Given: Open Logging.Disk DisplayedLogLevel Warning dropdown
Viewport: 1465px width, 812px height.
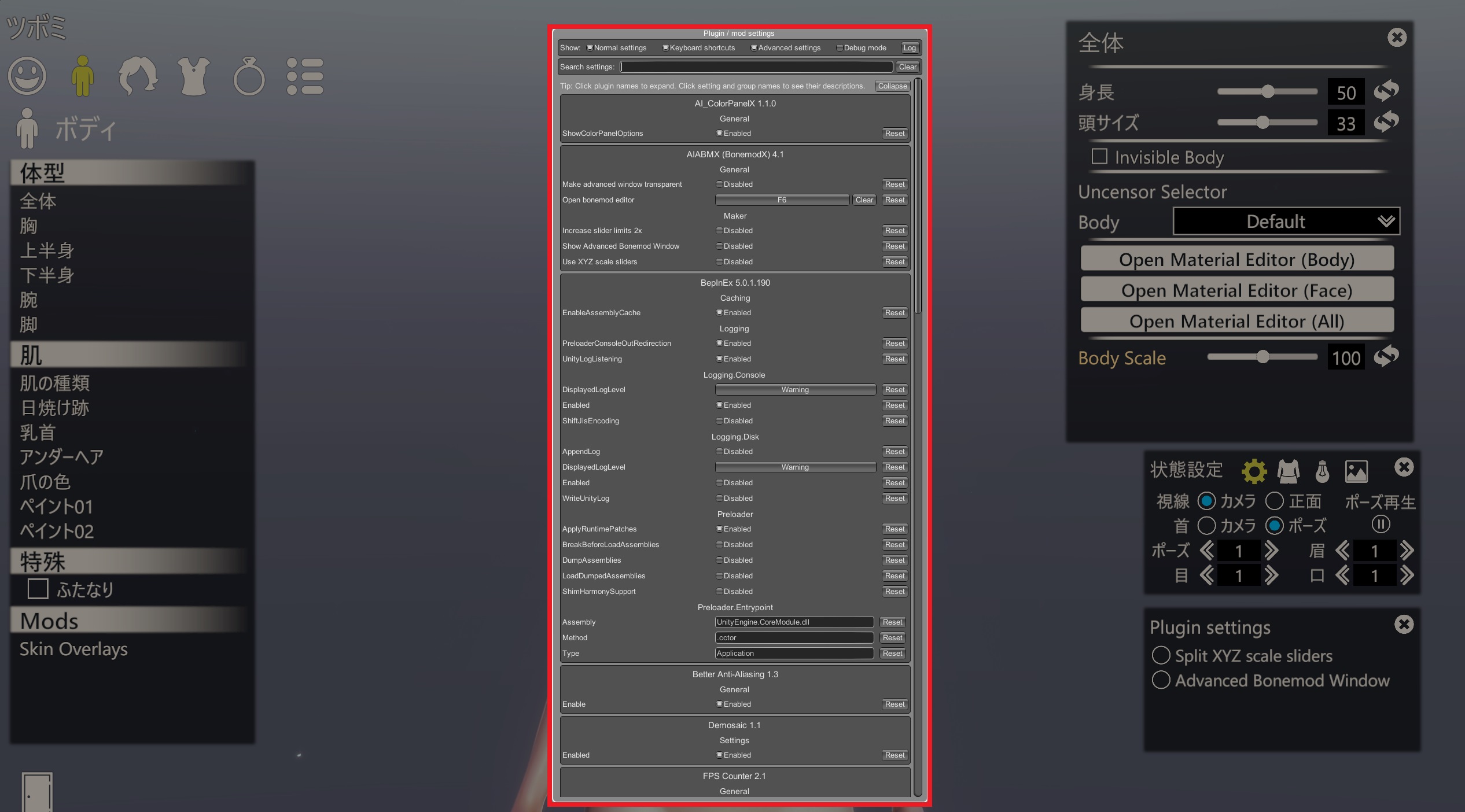Looking at the screenshot, I should (795, 467).
